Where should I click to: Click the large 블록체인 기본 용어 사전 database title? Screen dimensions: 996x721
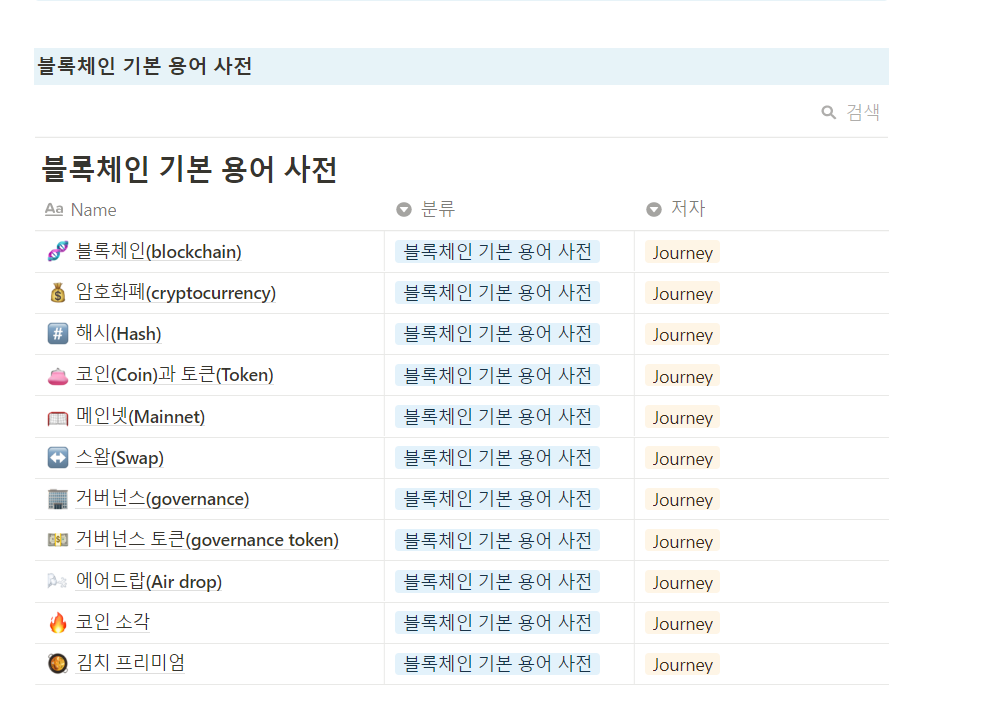point(189,170)
